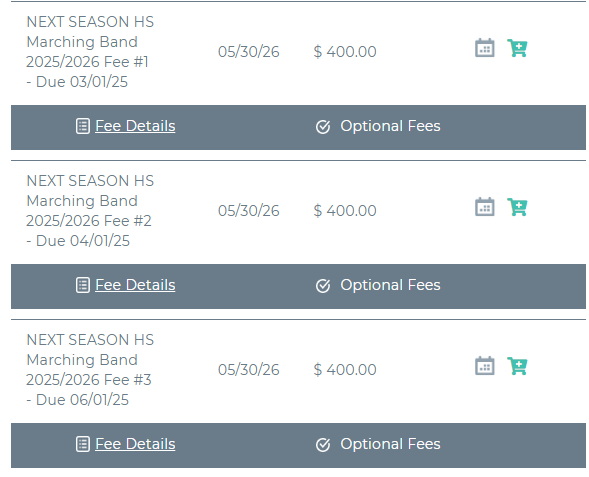Open calendar icon for Fee #1
The image size is (589, 477).
click(485, 48)
